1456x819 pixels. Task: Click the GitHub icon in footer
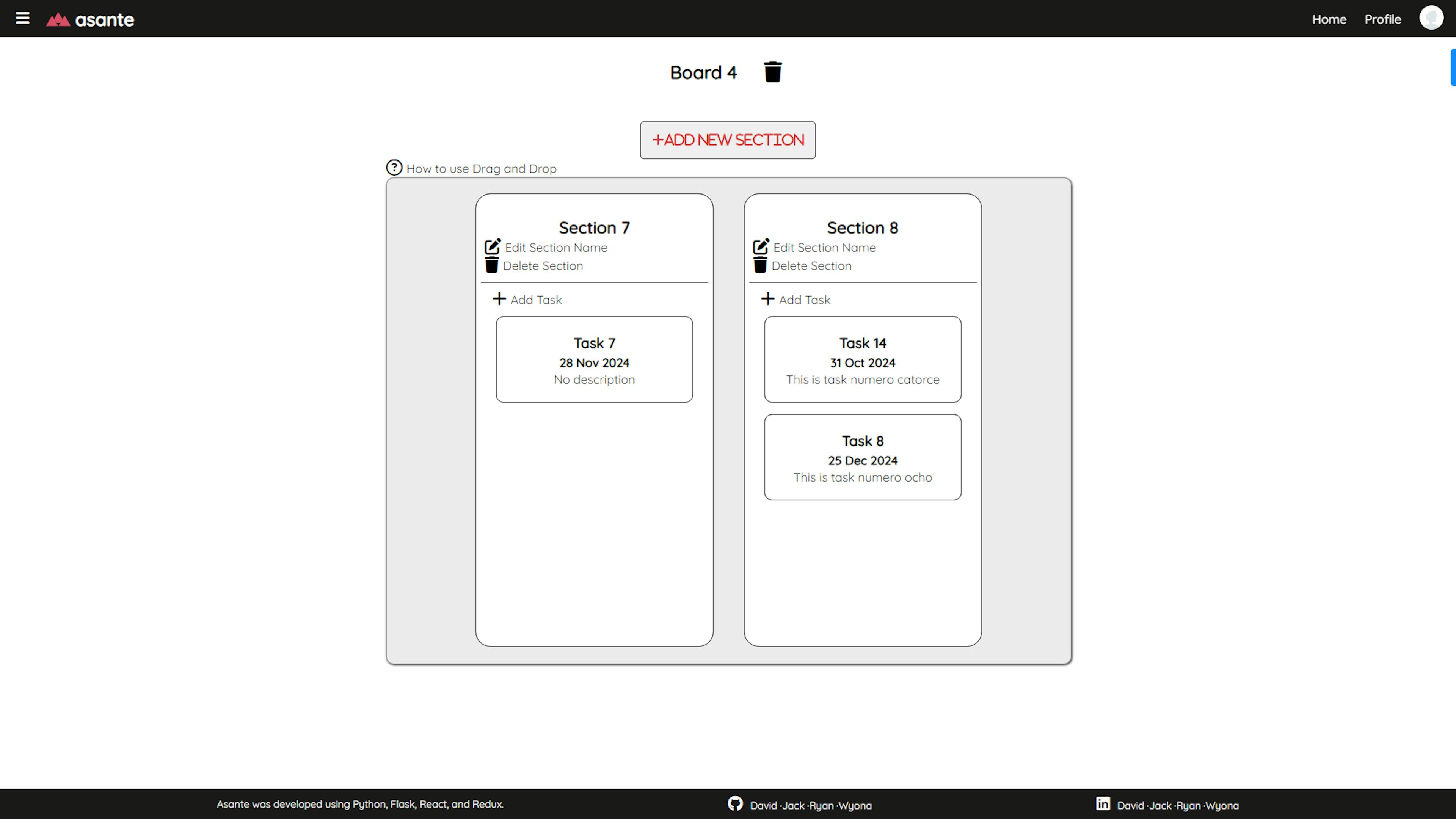tap(735, 803)
